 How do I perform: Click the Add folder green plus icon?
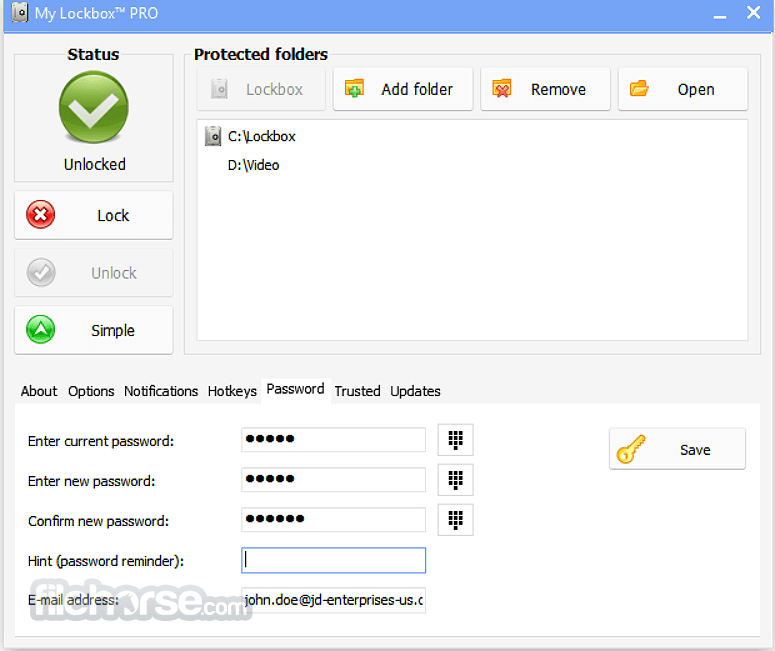coord(354,89)
